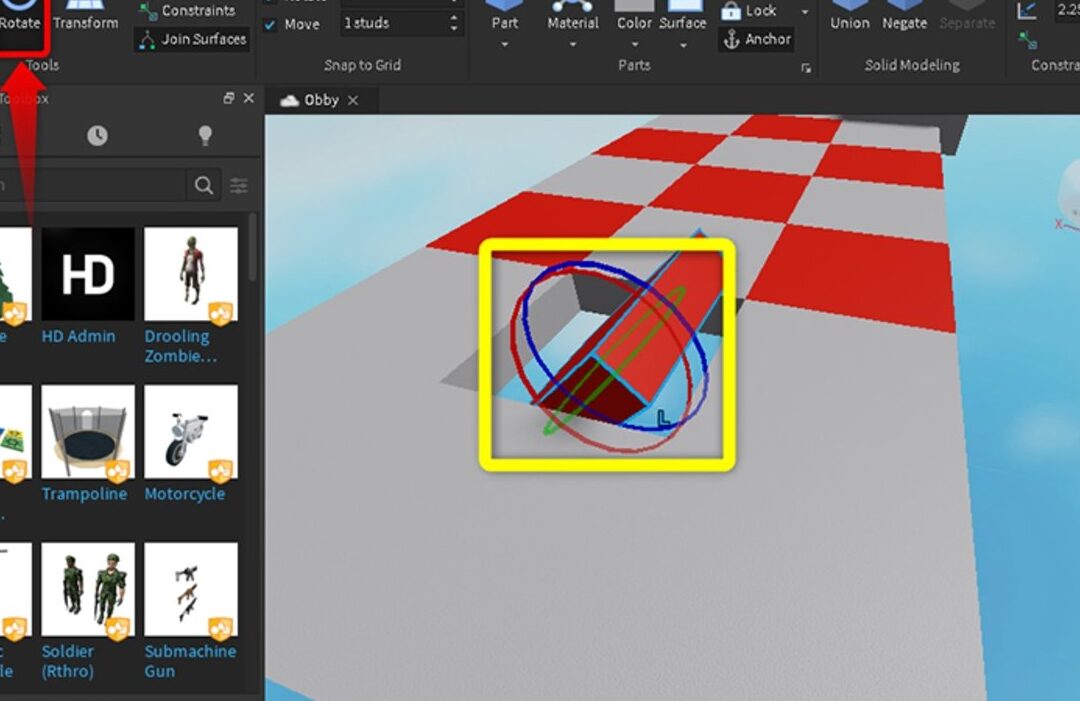Switch to the Obby place tab
The image size is (1080, 701).
(318, 99)
